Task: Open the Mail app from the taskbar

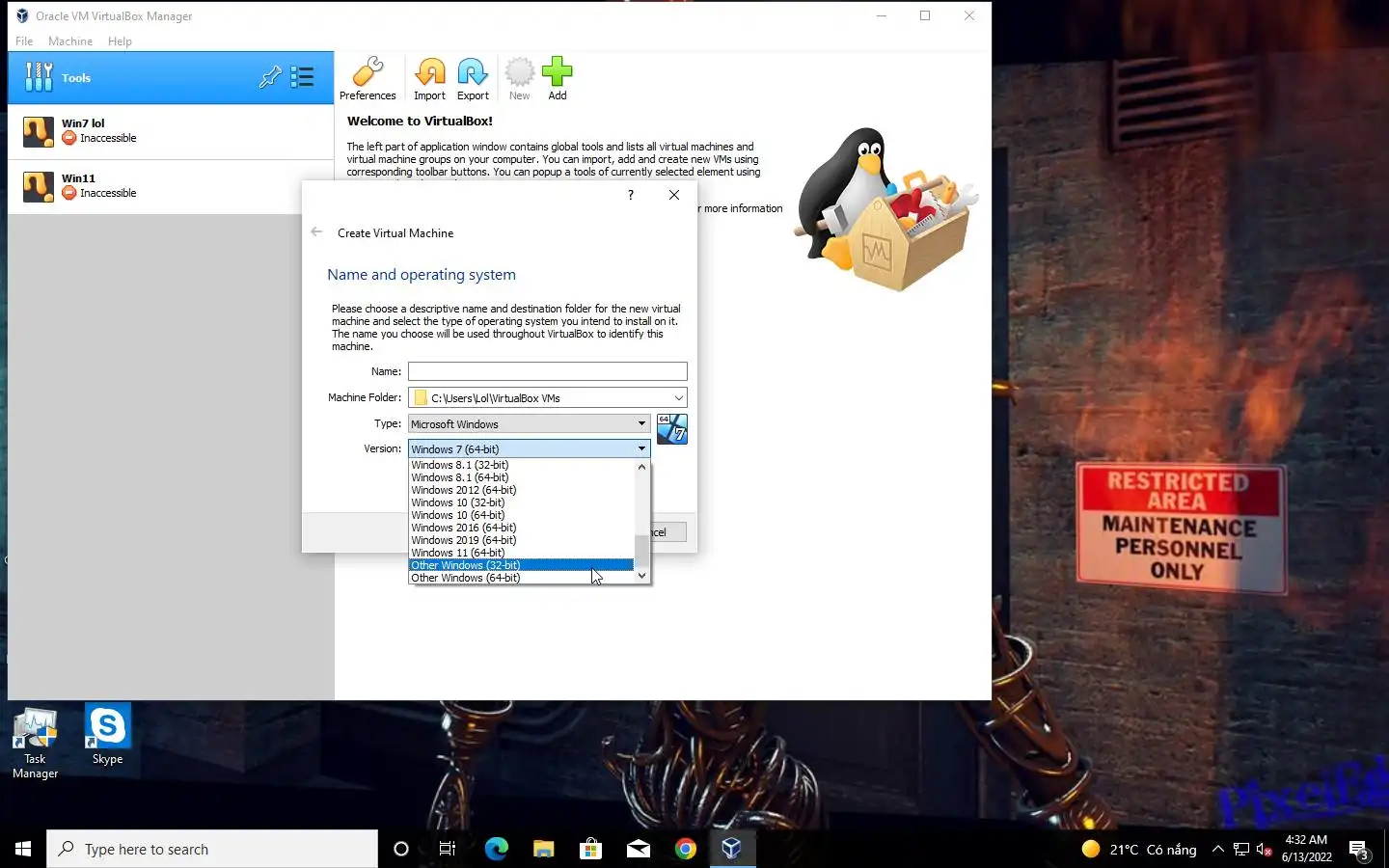Action: click(639, 849)
